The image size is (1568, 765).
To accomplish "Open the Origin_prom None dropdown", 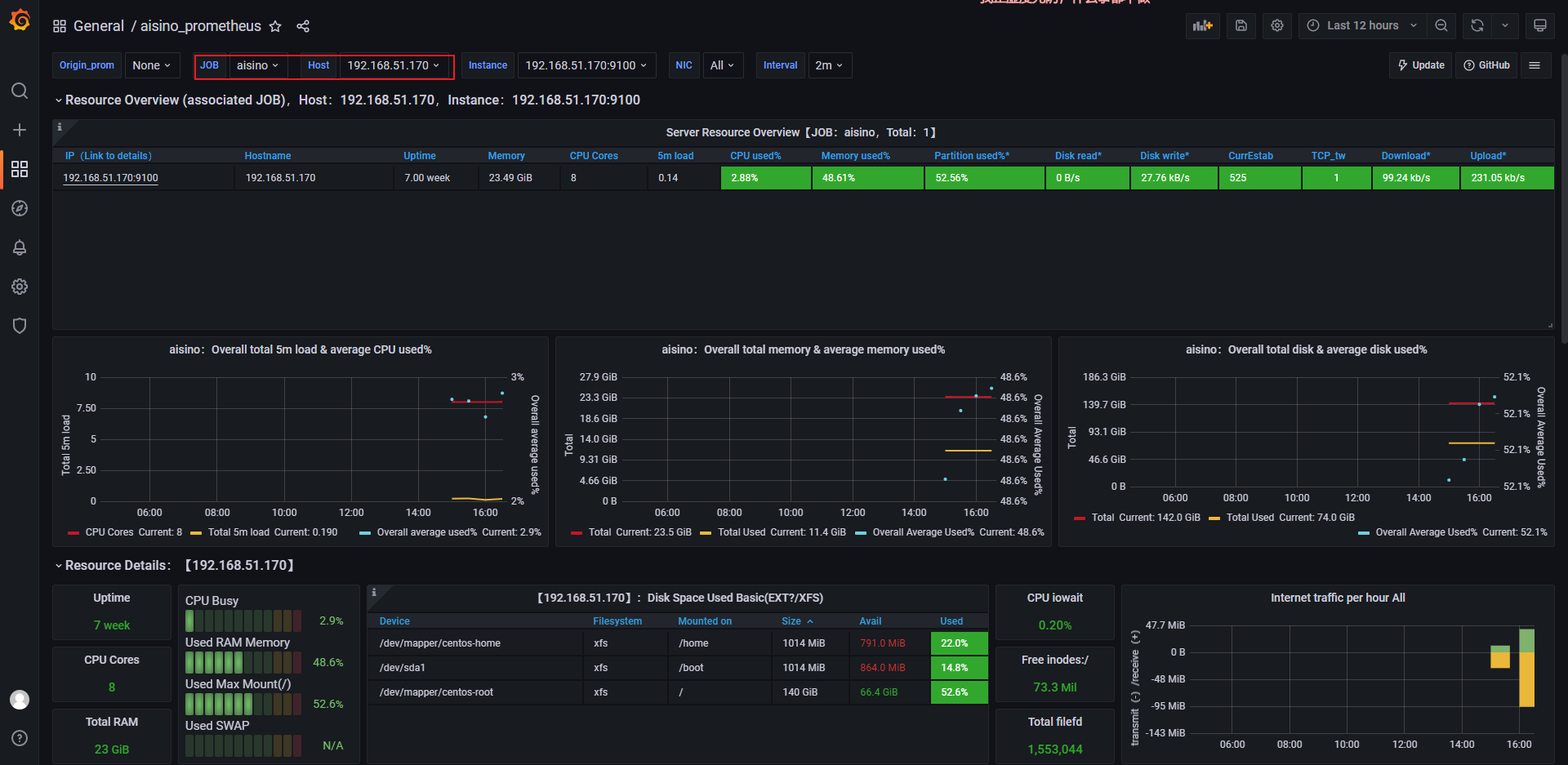I will pos(151,65).
